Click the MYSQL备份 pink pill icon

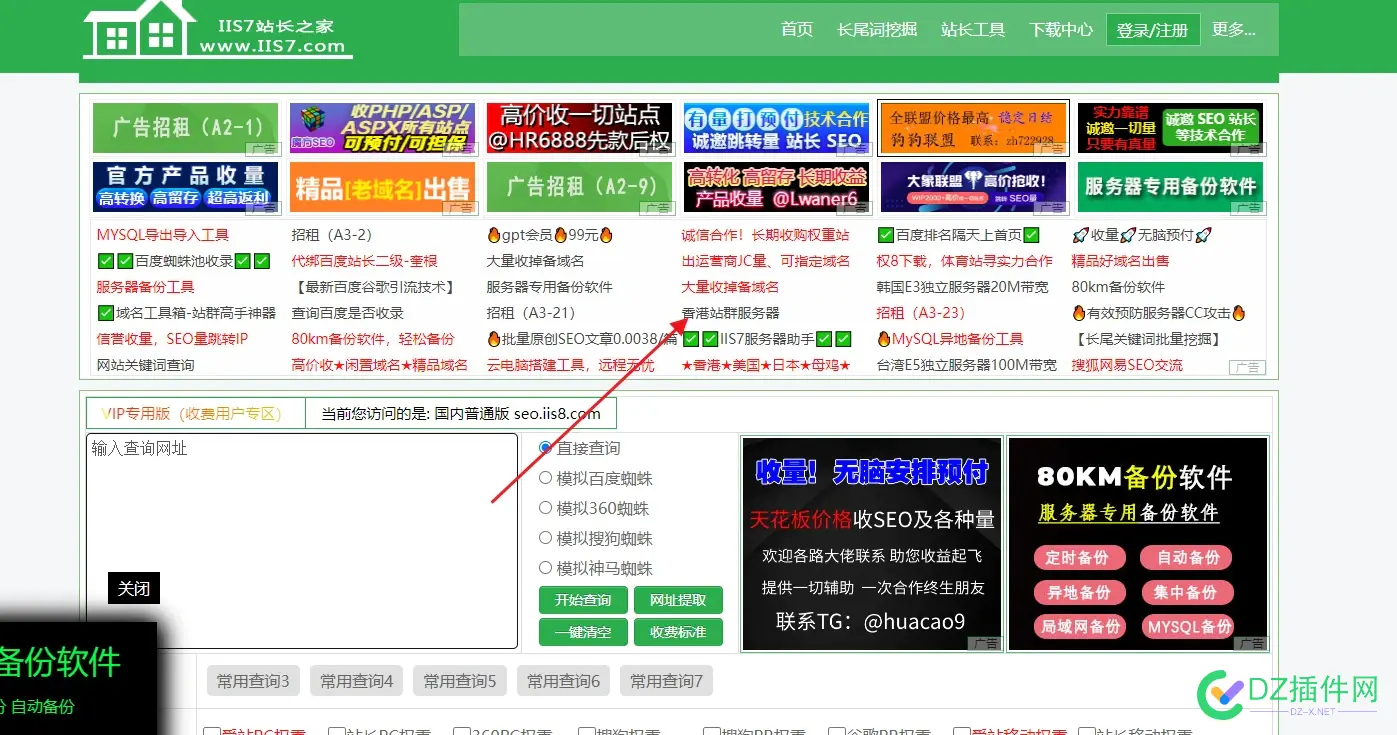coord(1188,627)
